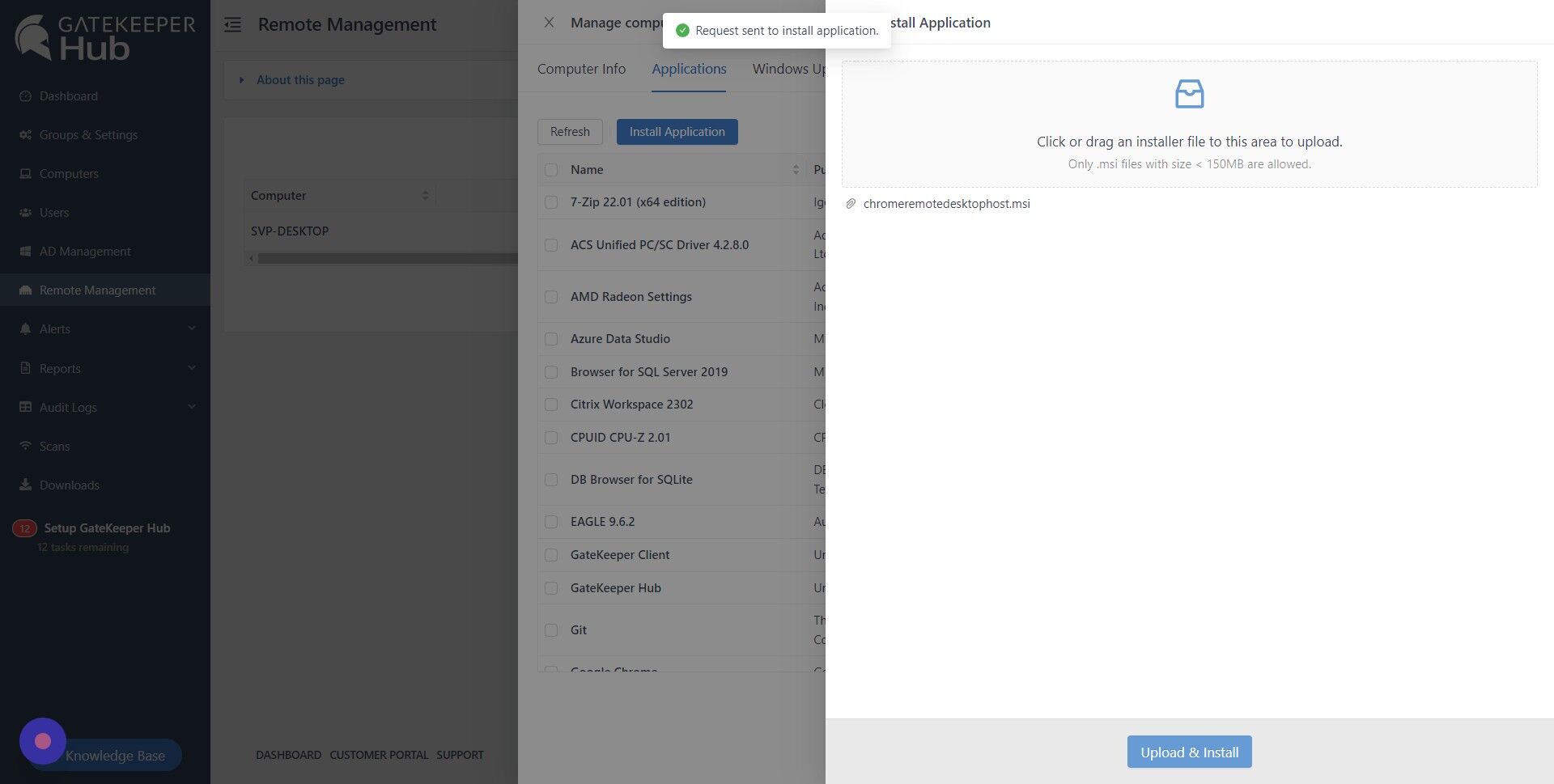Viewport: 1554px width, 784px height.
Task: Click the Refresh button
Action: click(570, 132)
